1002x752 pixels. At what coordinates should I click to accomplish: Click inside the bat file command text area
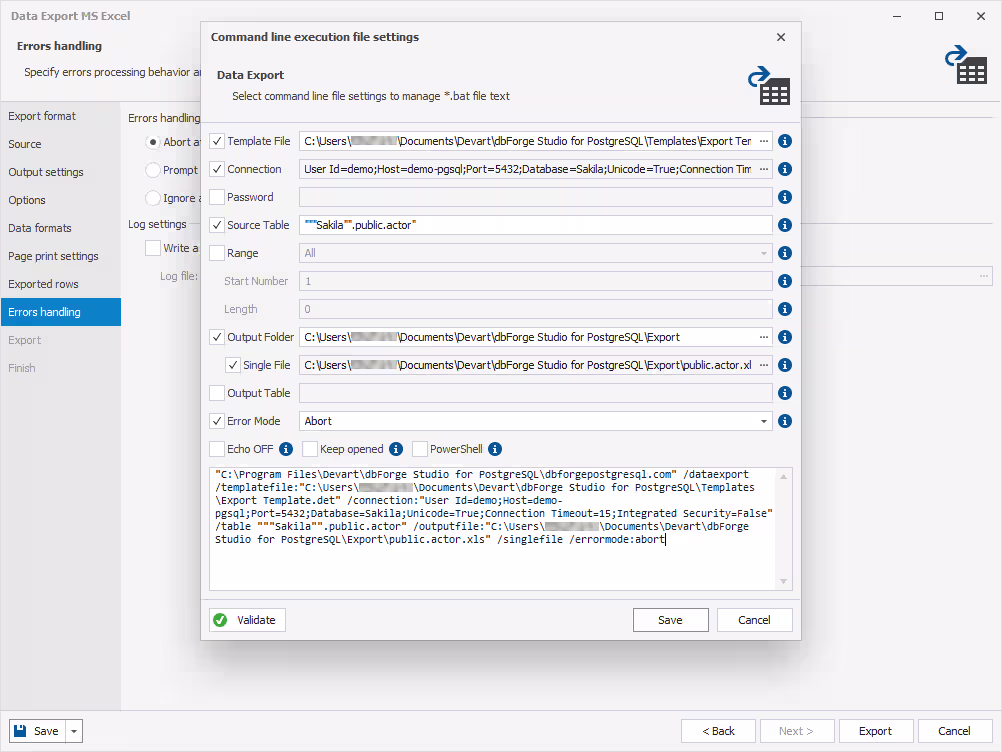pos(492,529)
